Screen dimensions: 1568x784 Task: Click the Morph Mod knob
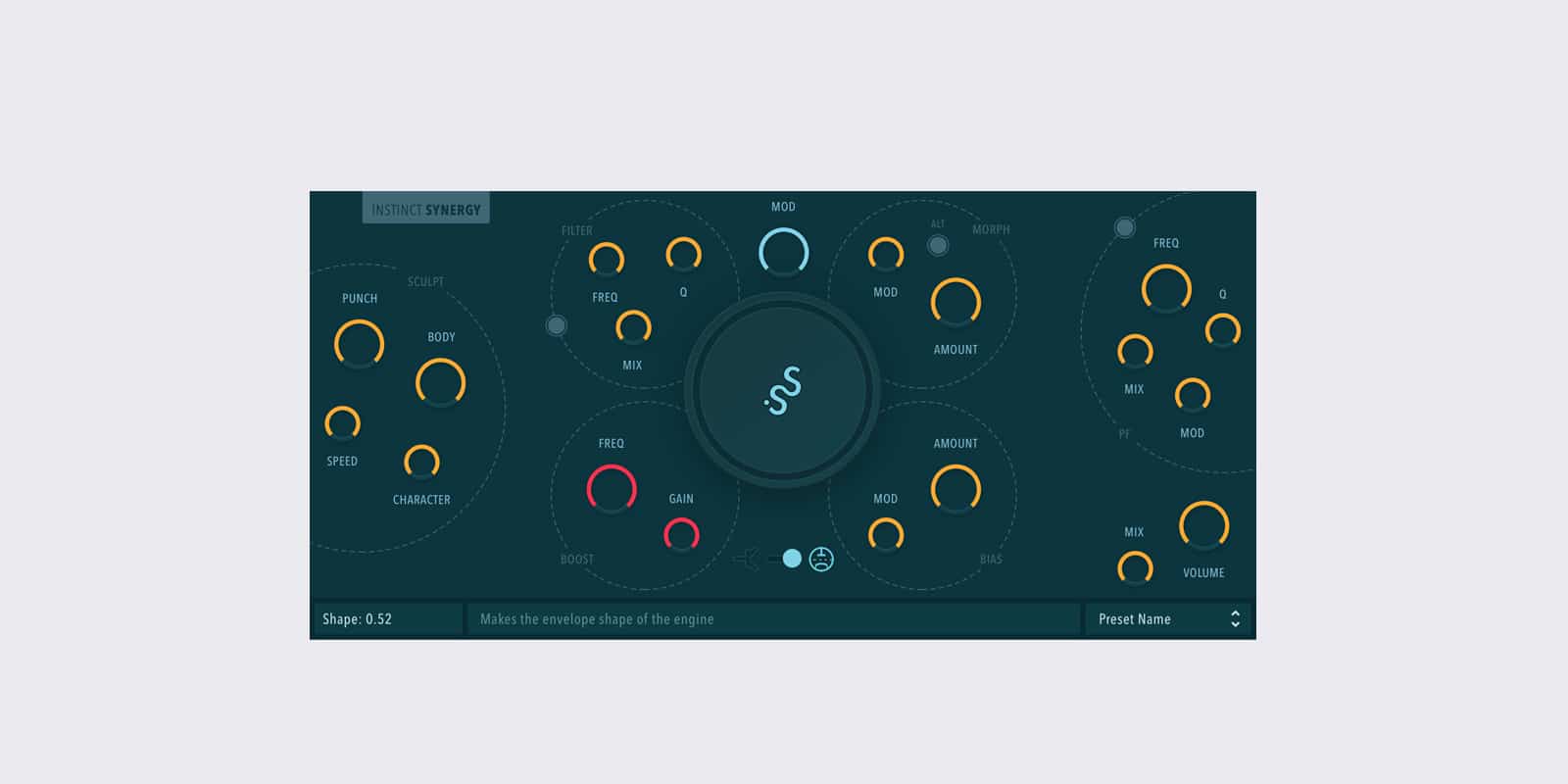point(886,255)
